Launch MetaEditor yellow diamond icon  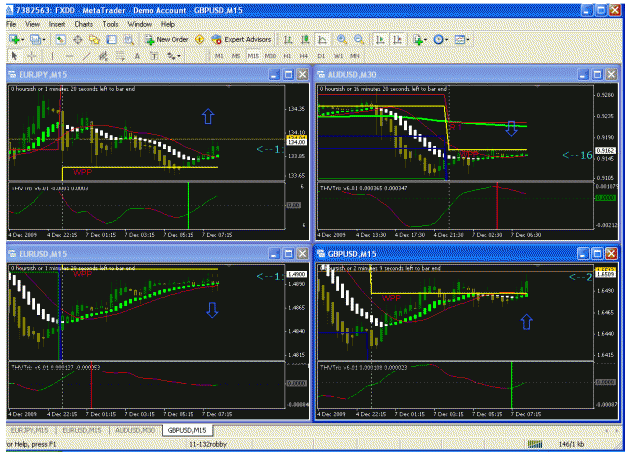pos(200,39)
